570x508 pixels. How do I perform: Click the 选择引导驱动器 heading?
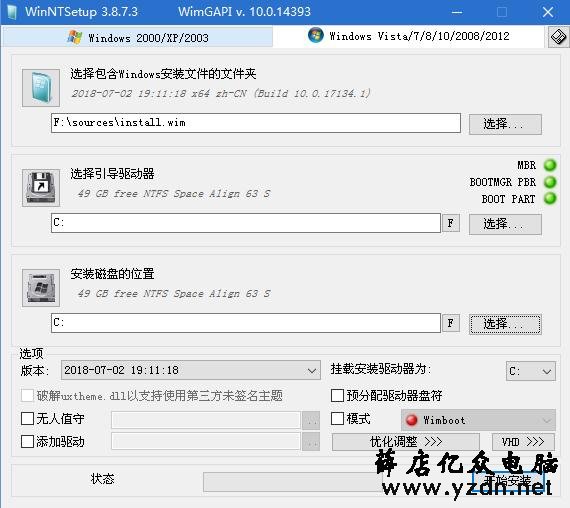tap(112, 173)
